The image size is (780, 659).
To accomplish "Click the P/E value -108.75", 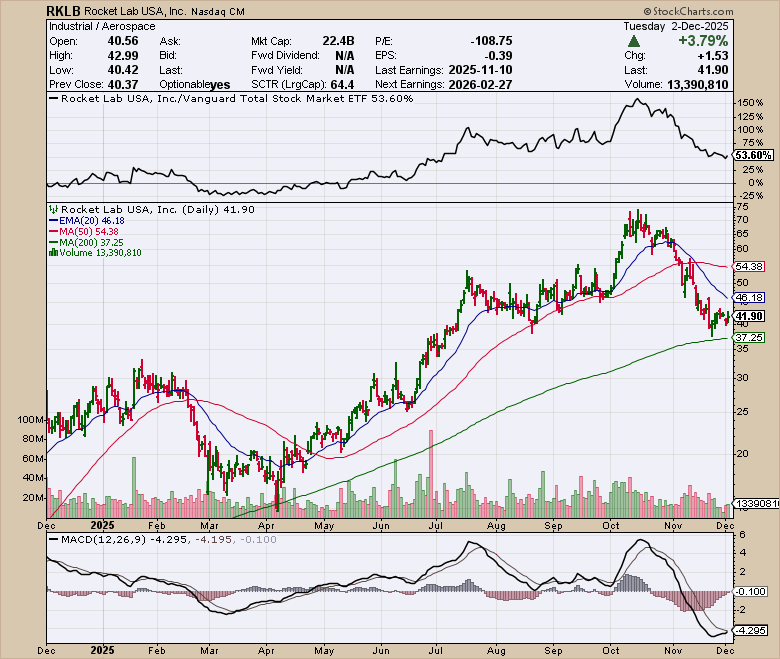I will [x=491, y=41].
